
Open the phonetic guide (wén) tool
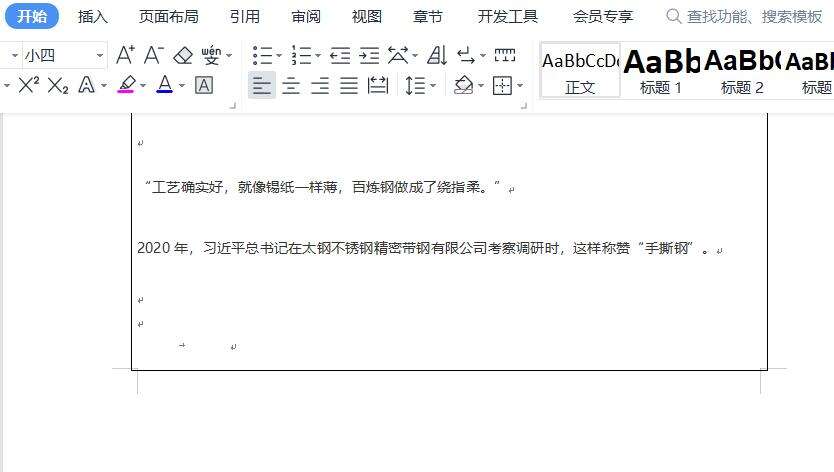(x=211, y=55)
